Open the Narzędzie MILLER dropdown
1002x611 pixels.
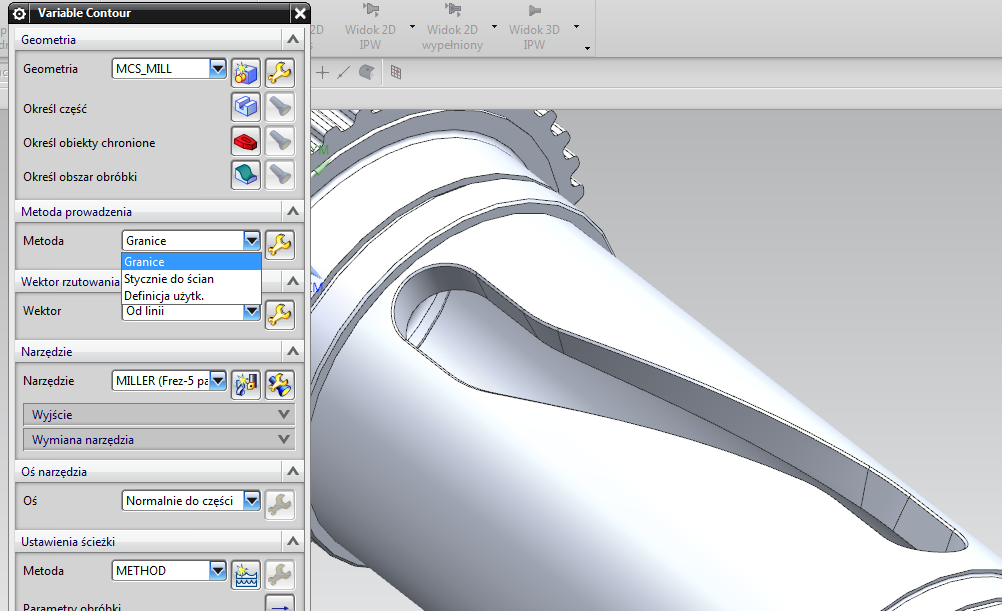coord(218,380)
